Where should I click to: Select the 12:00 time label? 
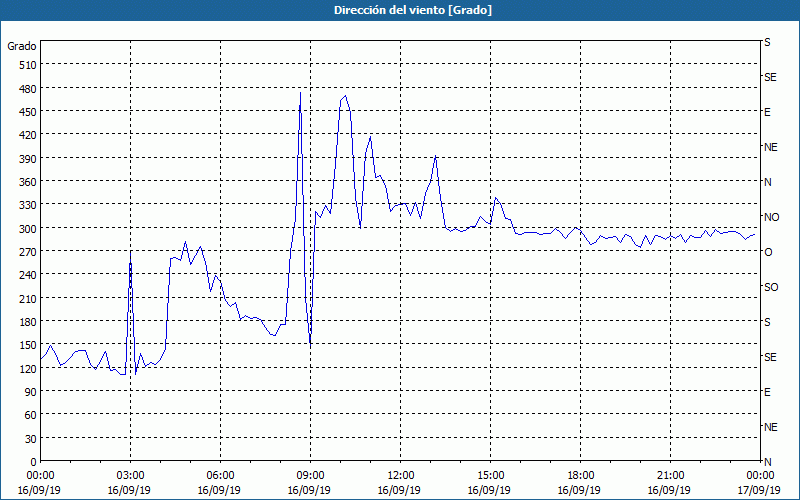pos(400,476)
